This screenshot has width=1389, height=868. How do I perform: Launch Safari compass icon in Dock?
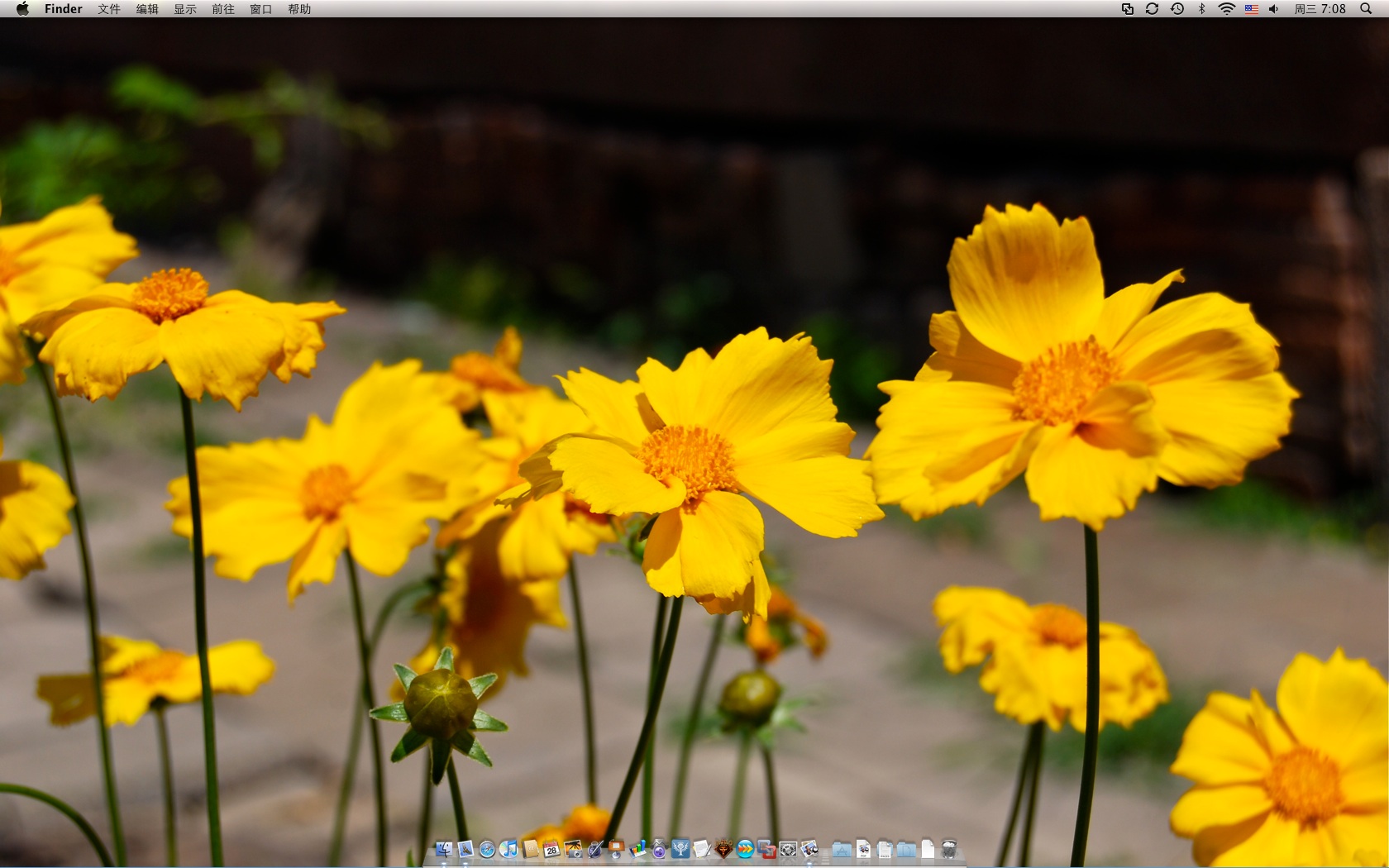click(487, 849)
